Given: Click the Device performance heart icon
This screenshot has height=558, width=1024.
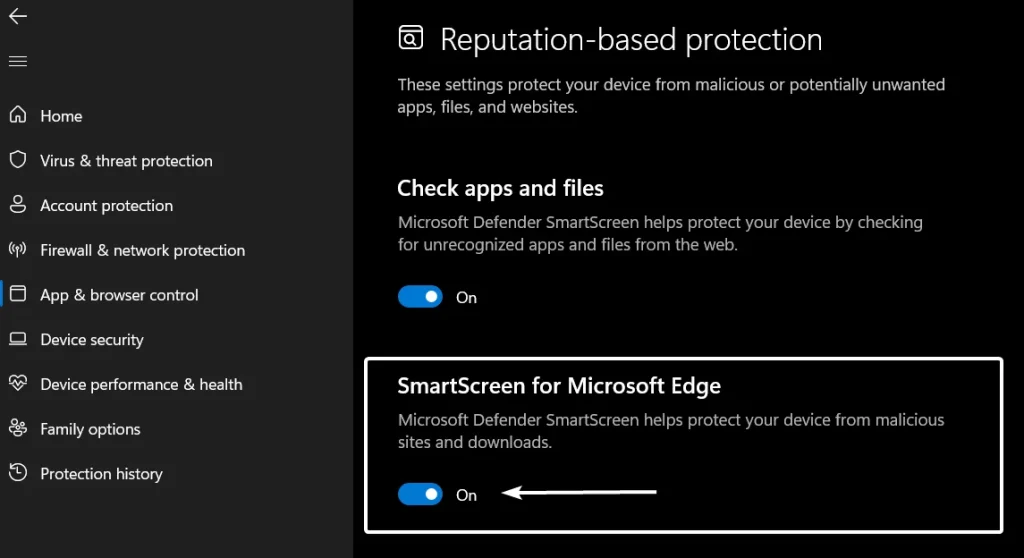Looking at the screenshot, I should [18, 383].
